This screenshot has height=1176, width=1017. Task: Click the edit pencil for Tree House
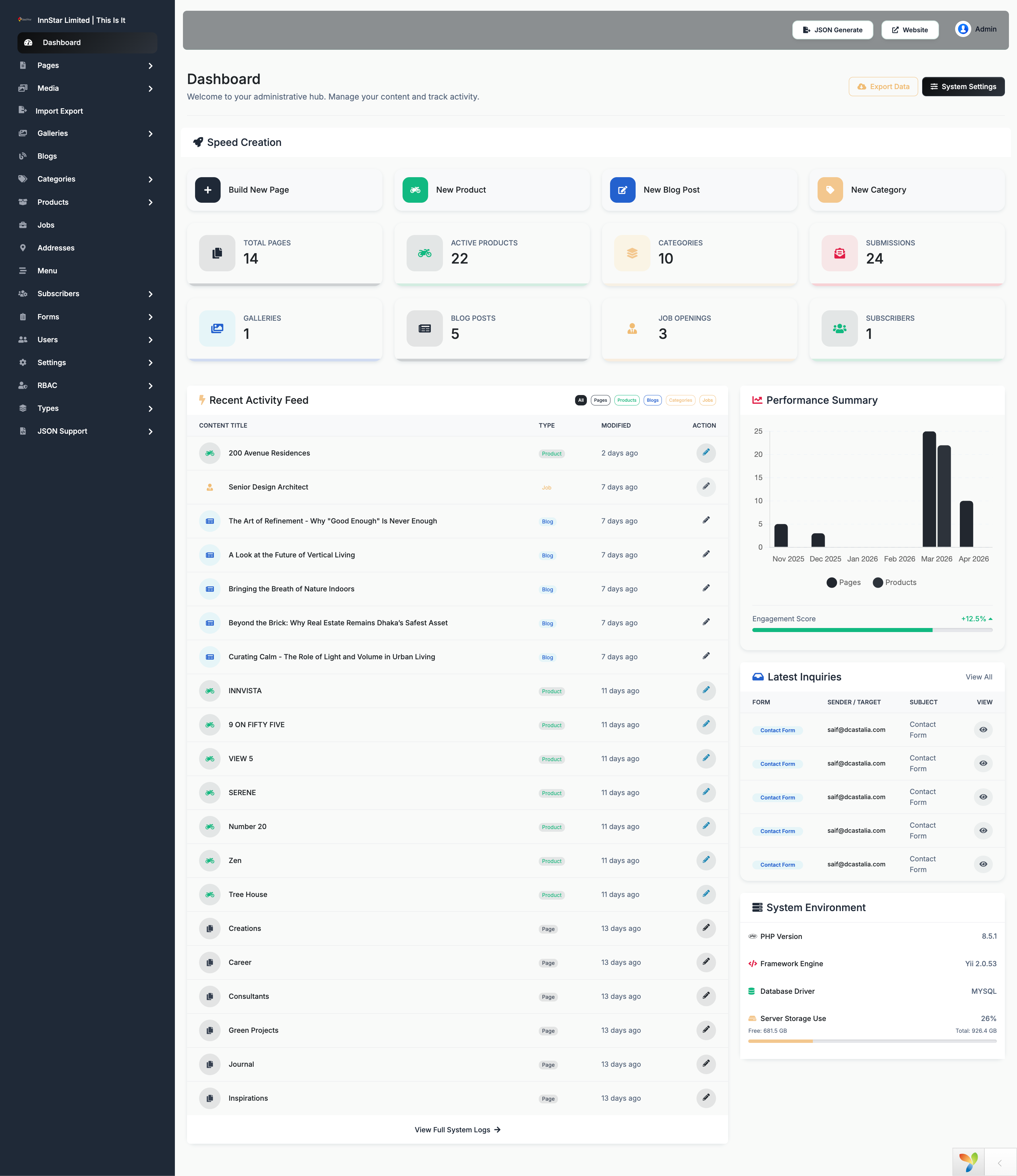point(706,895)
